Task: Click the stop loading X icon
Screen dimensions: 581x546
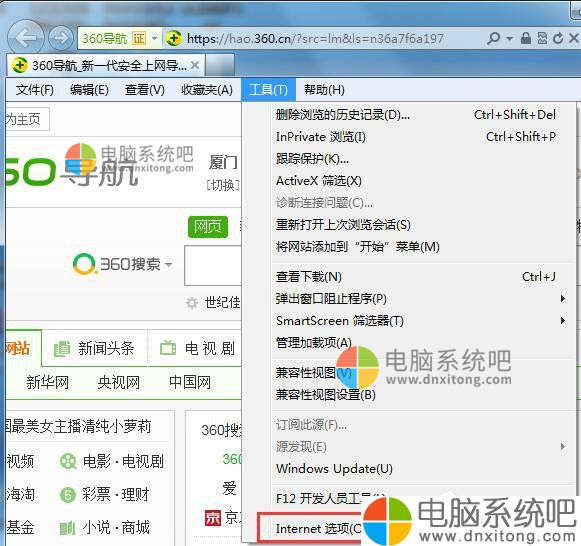Action: click(x=573, y=38)
